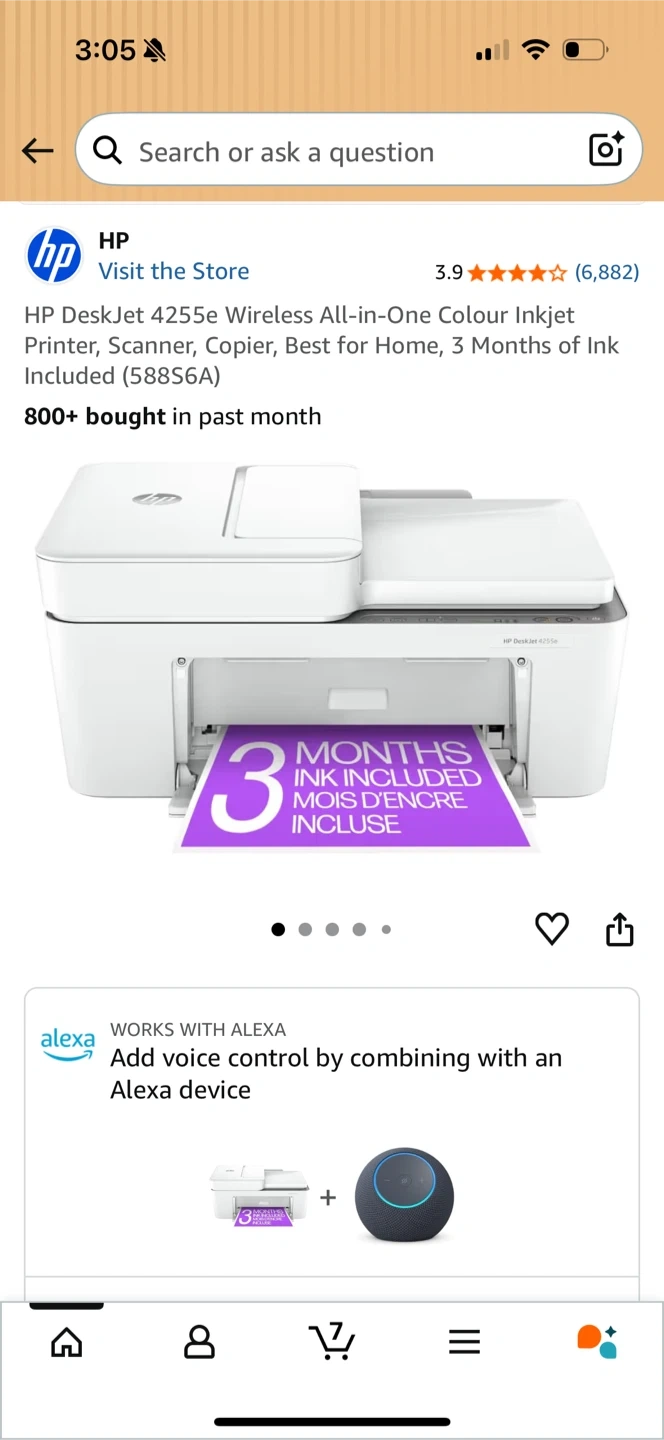Jump to second product image dot
This screenshot has height=1440, width=664.
click(x=305, y=930)
